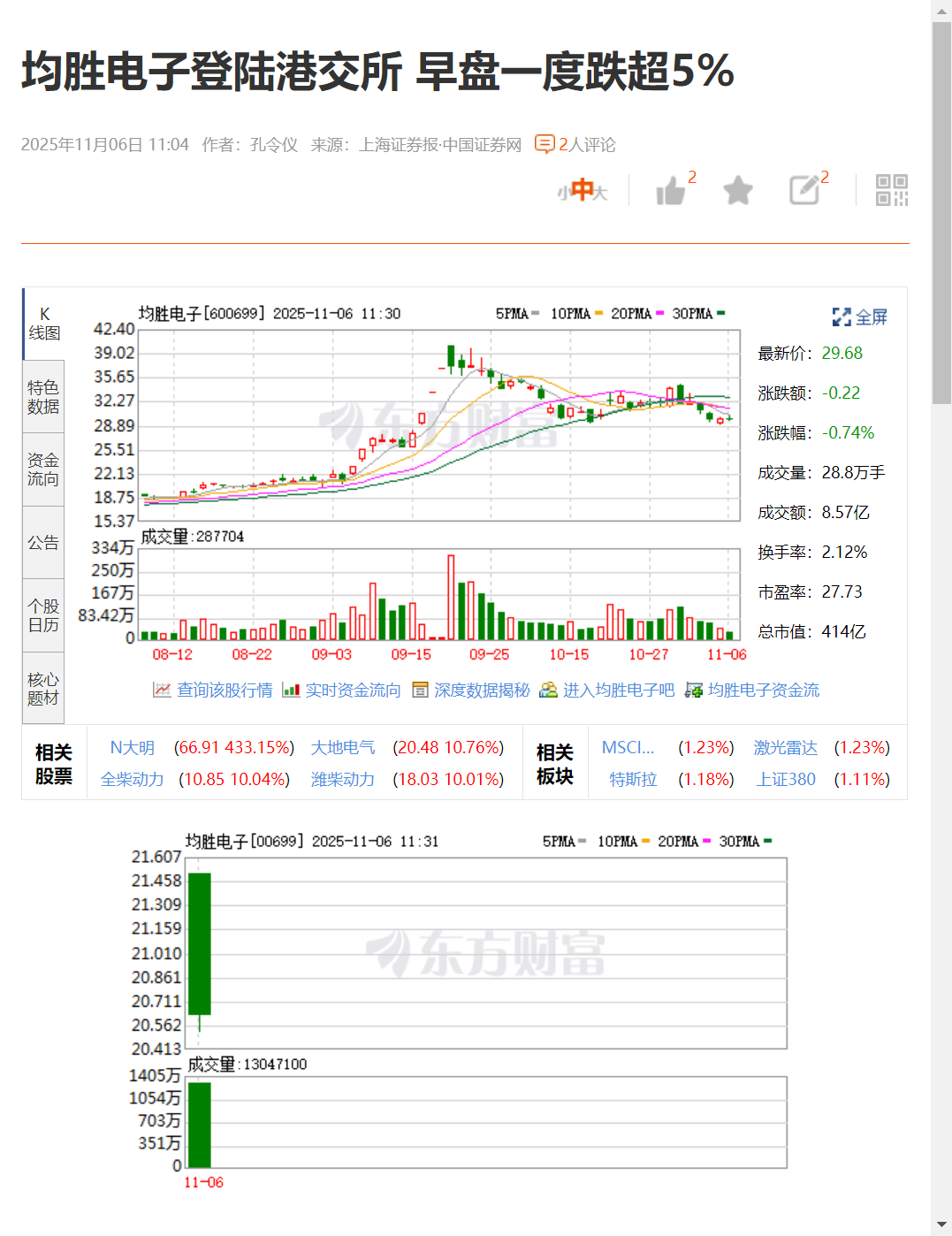Click 全屏 fullscreen text link

[x=872, y=317]
